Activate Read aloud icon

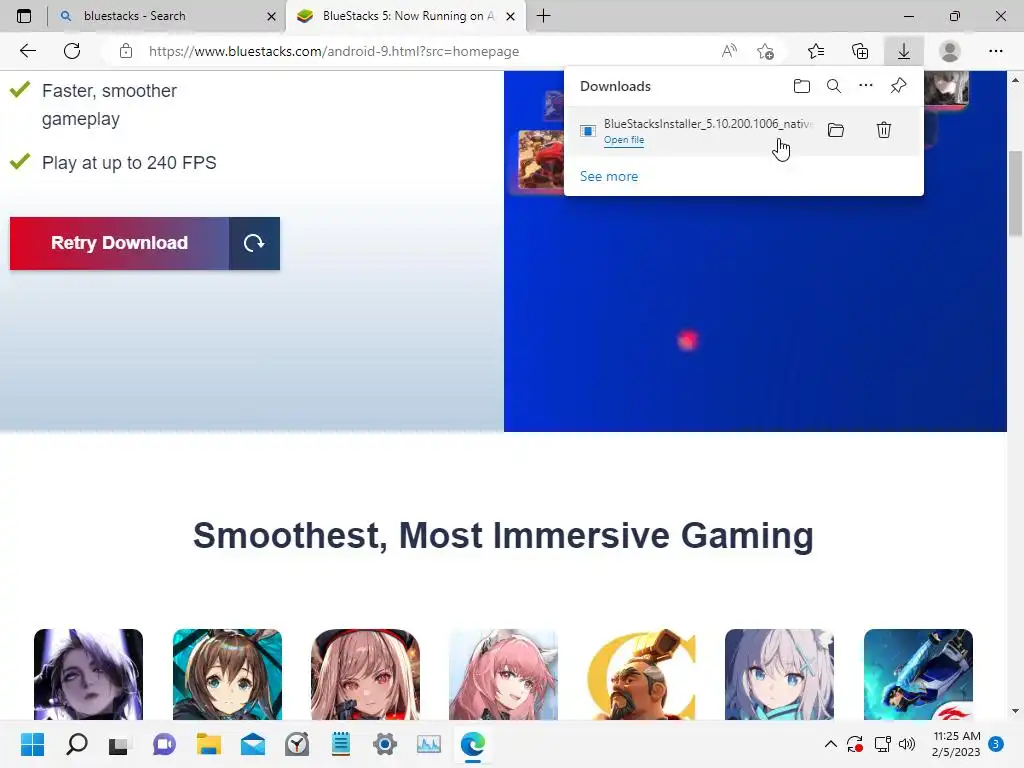[729, 51]
